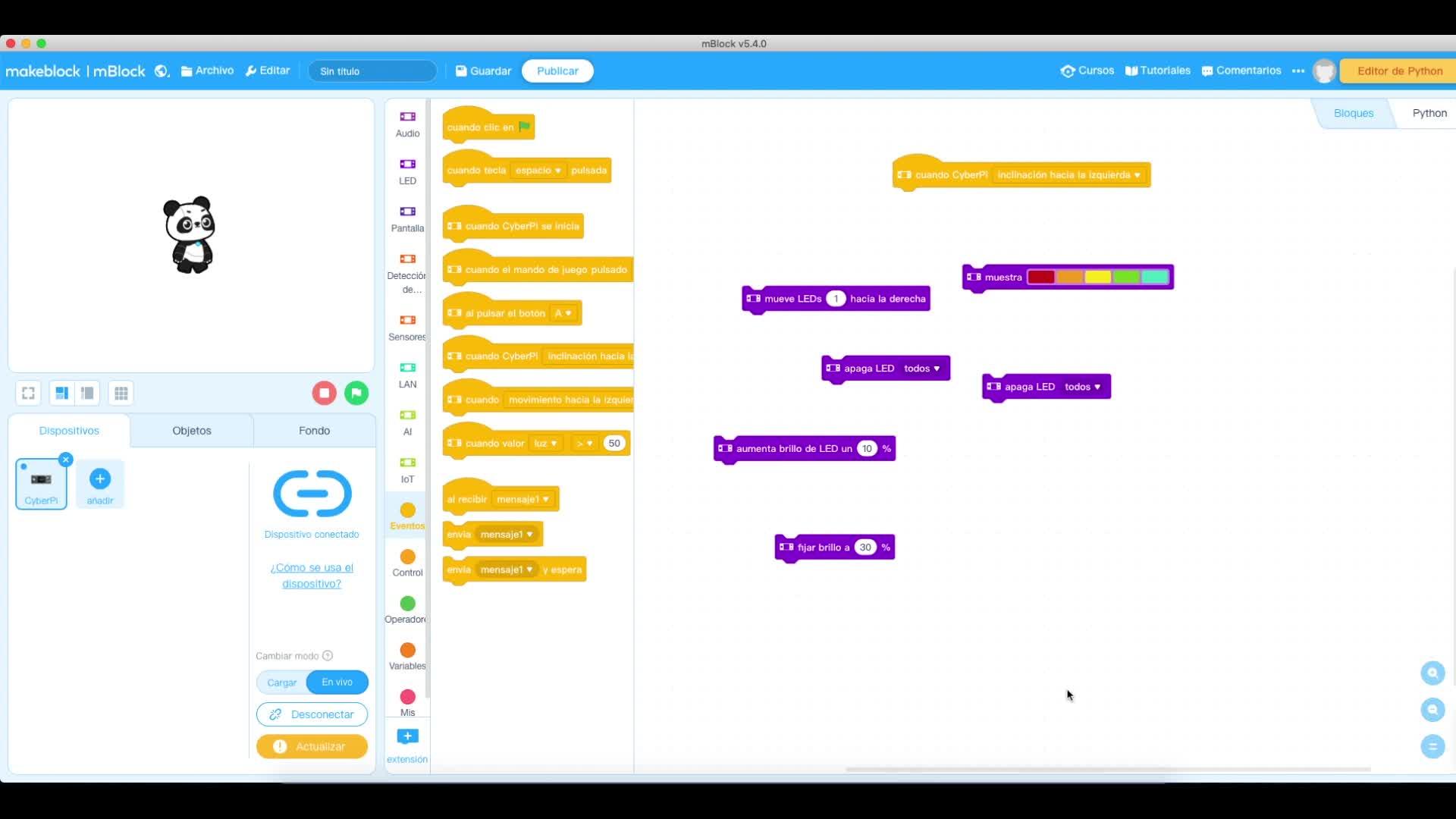Click the zoom out workspace icon
Viewport: 1456px width, 819px height.
pos(1432,710)
